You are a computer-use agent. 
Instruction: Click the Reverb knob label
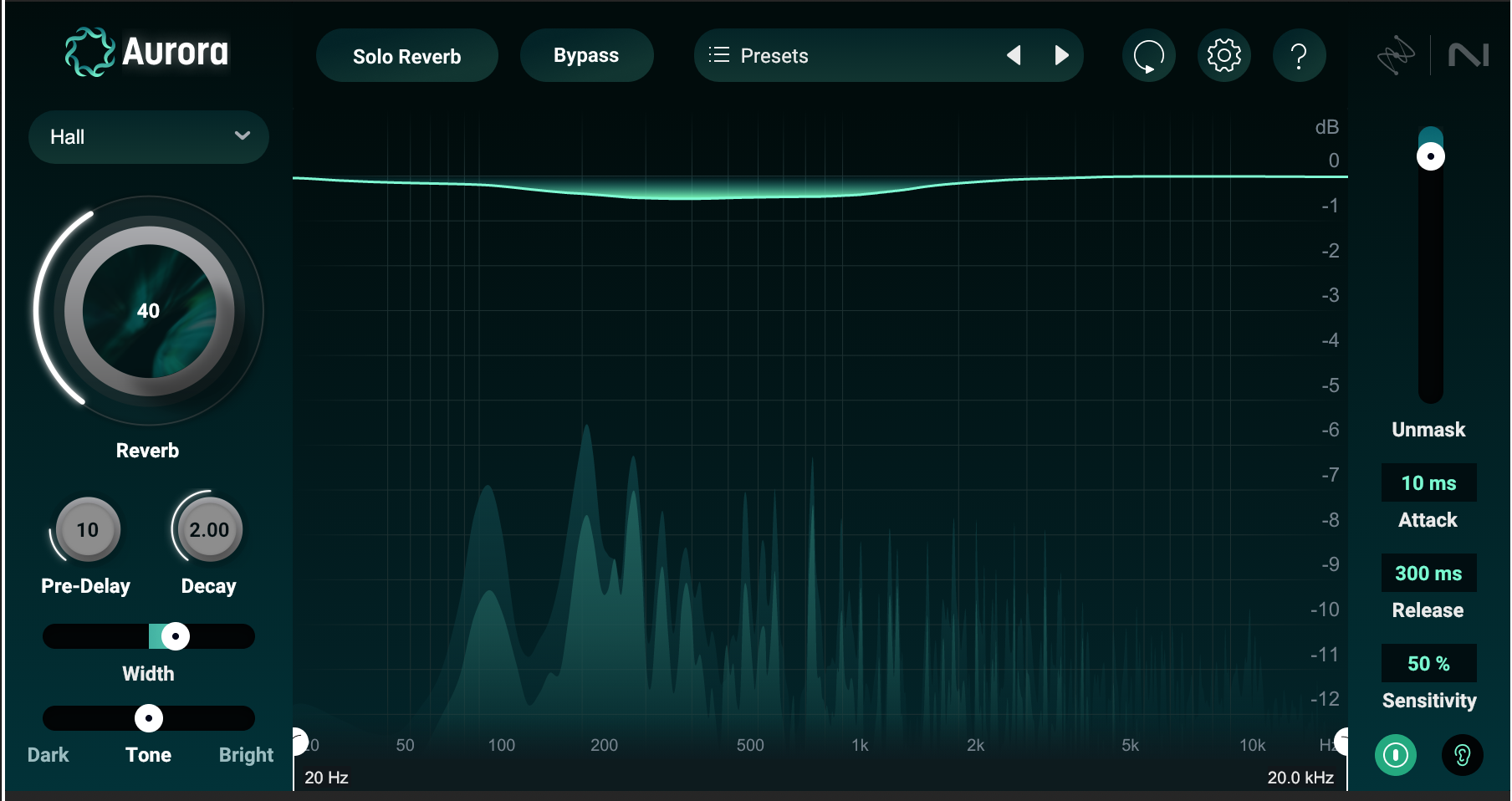(147, 451)
